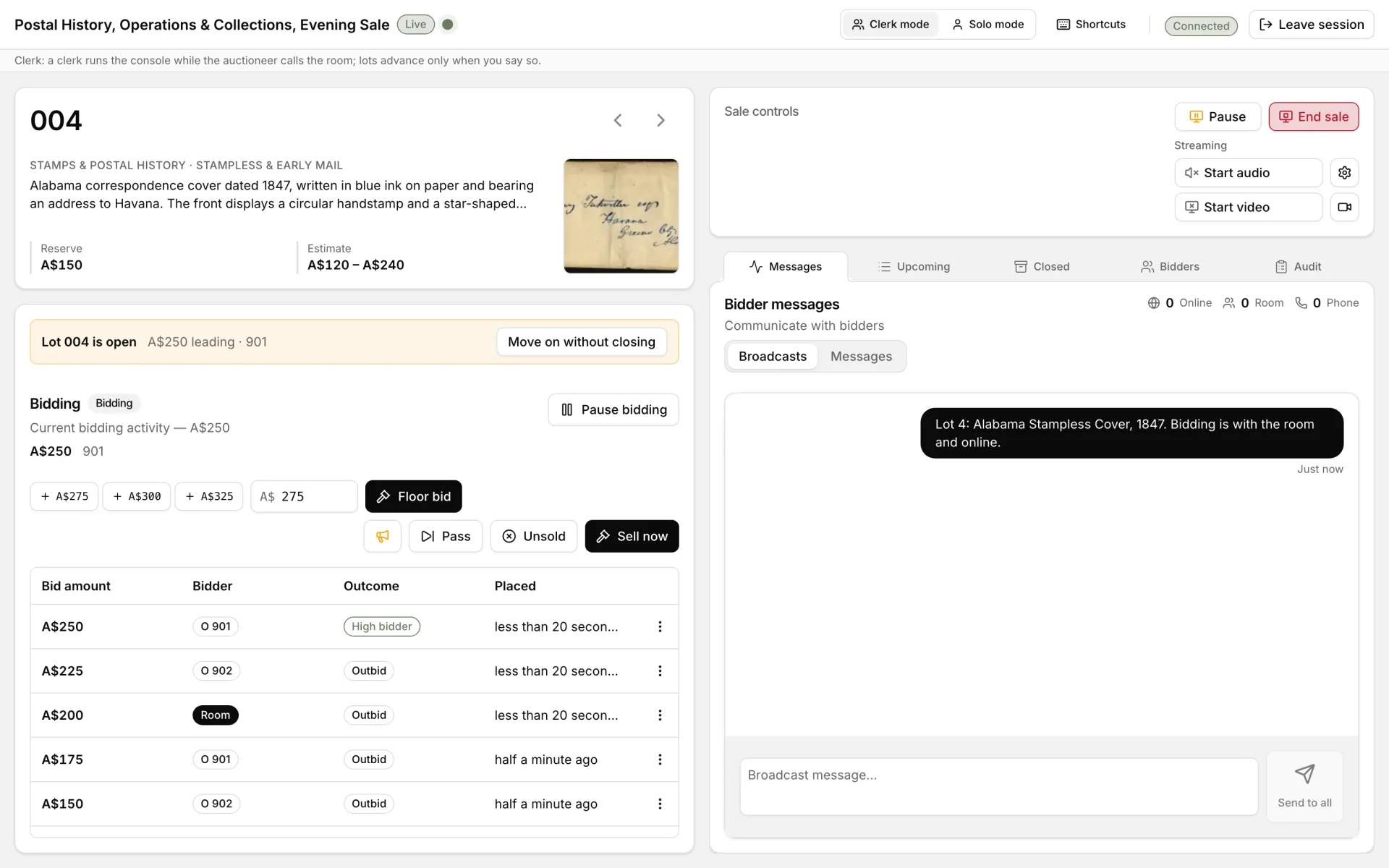Viewport: 1389px width, 868px height.
Task: Leave the session
Action: 1311,25
